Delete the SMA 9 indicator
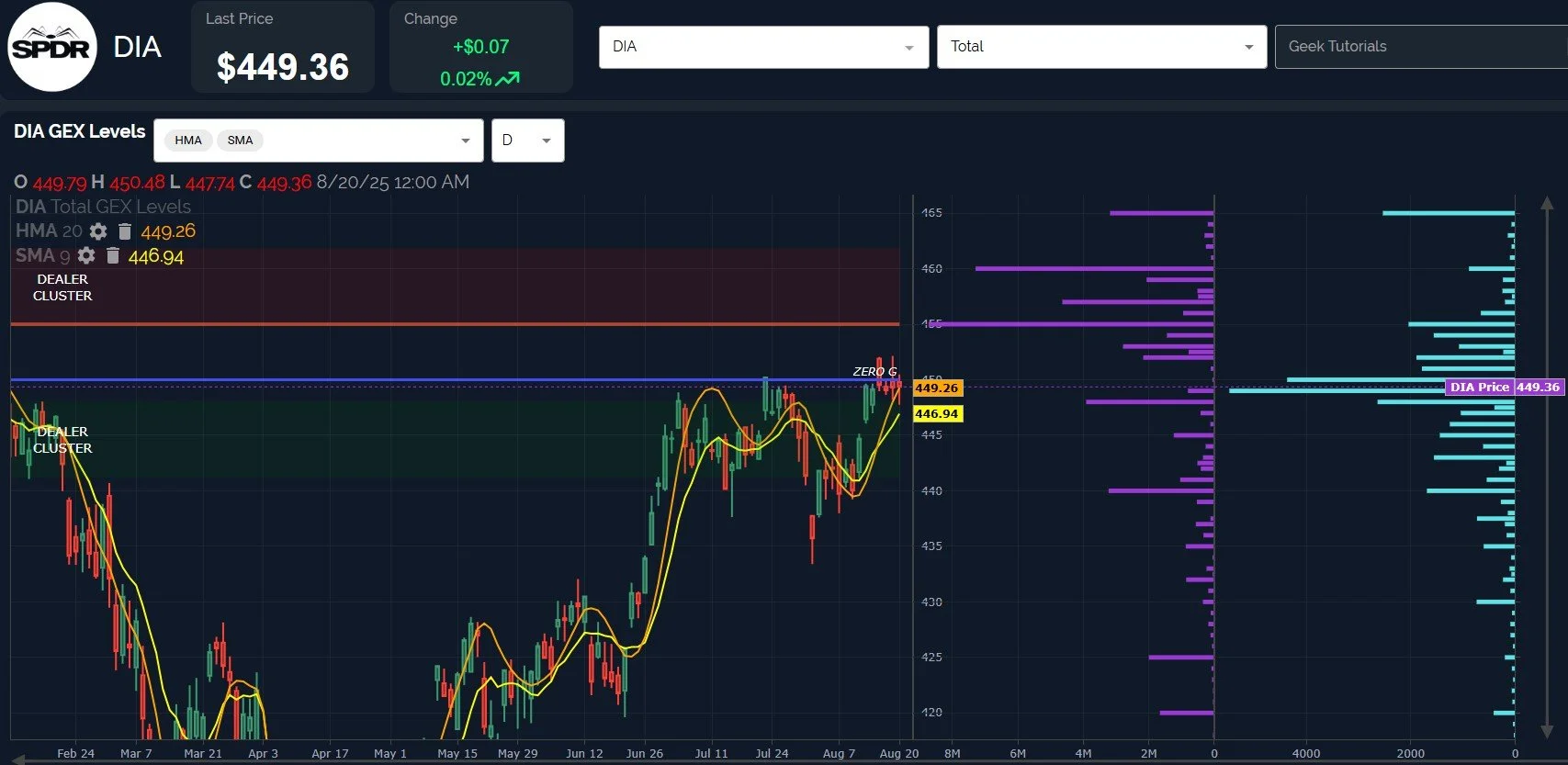This screenshot has height=765, width=1568. click(x=113, y=255)
